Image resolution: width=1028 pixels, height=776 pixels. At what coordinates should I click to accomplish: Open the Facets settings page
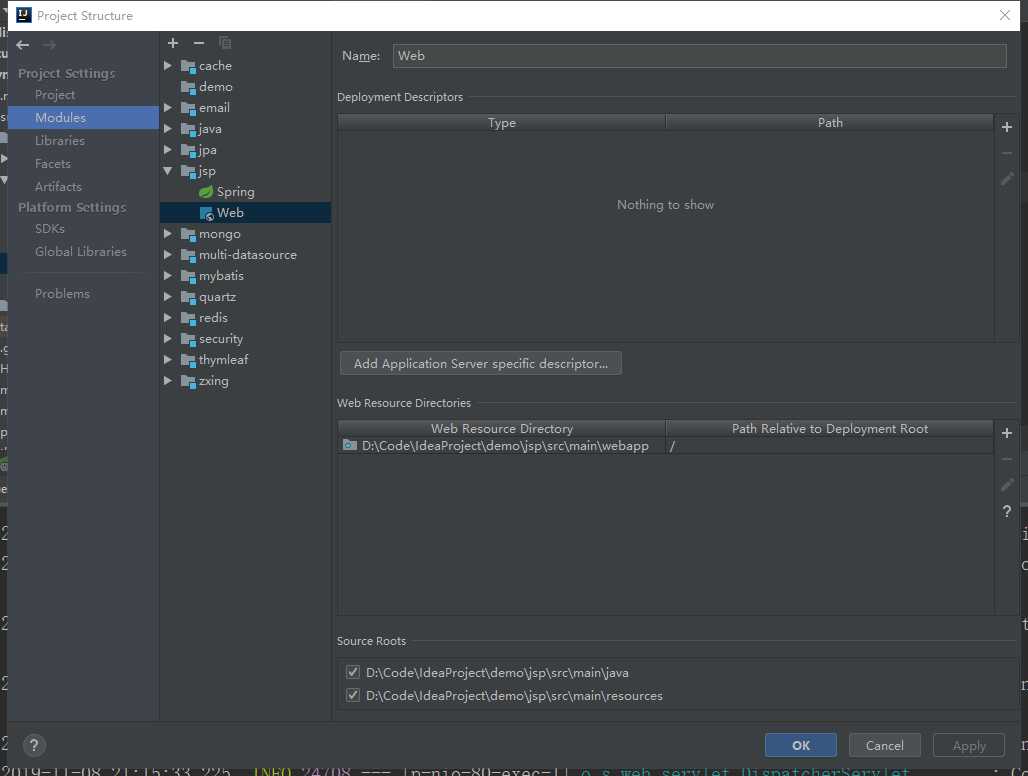pos(52,164)
